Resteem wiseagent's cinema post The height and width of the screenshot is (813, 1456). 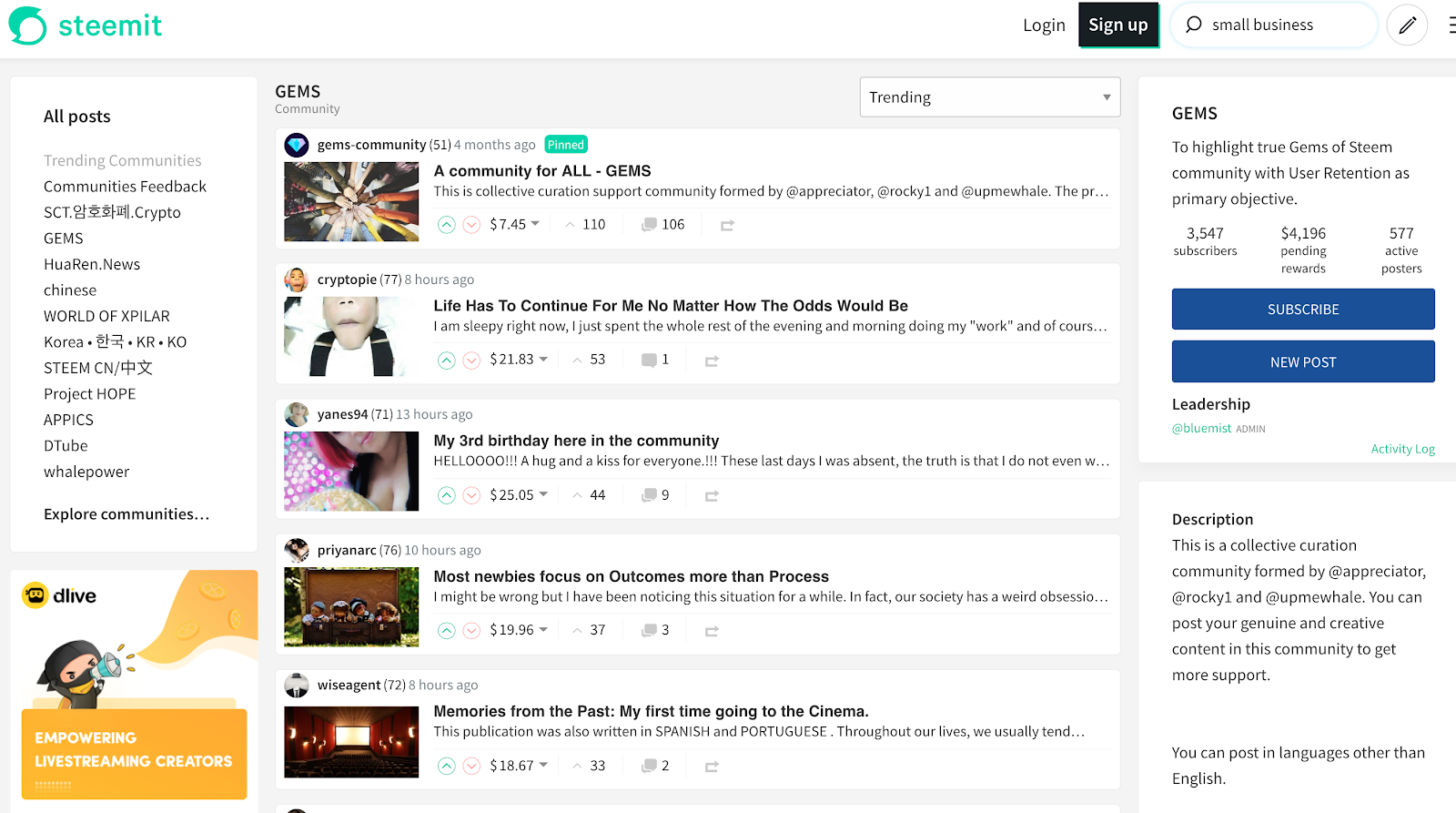pyautogui.click(x=712, y=767)
